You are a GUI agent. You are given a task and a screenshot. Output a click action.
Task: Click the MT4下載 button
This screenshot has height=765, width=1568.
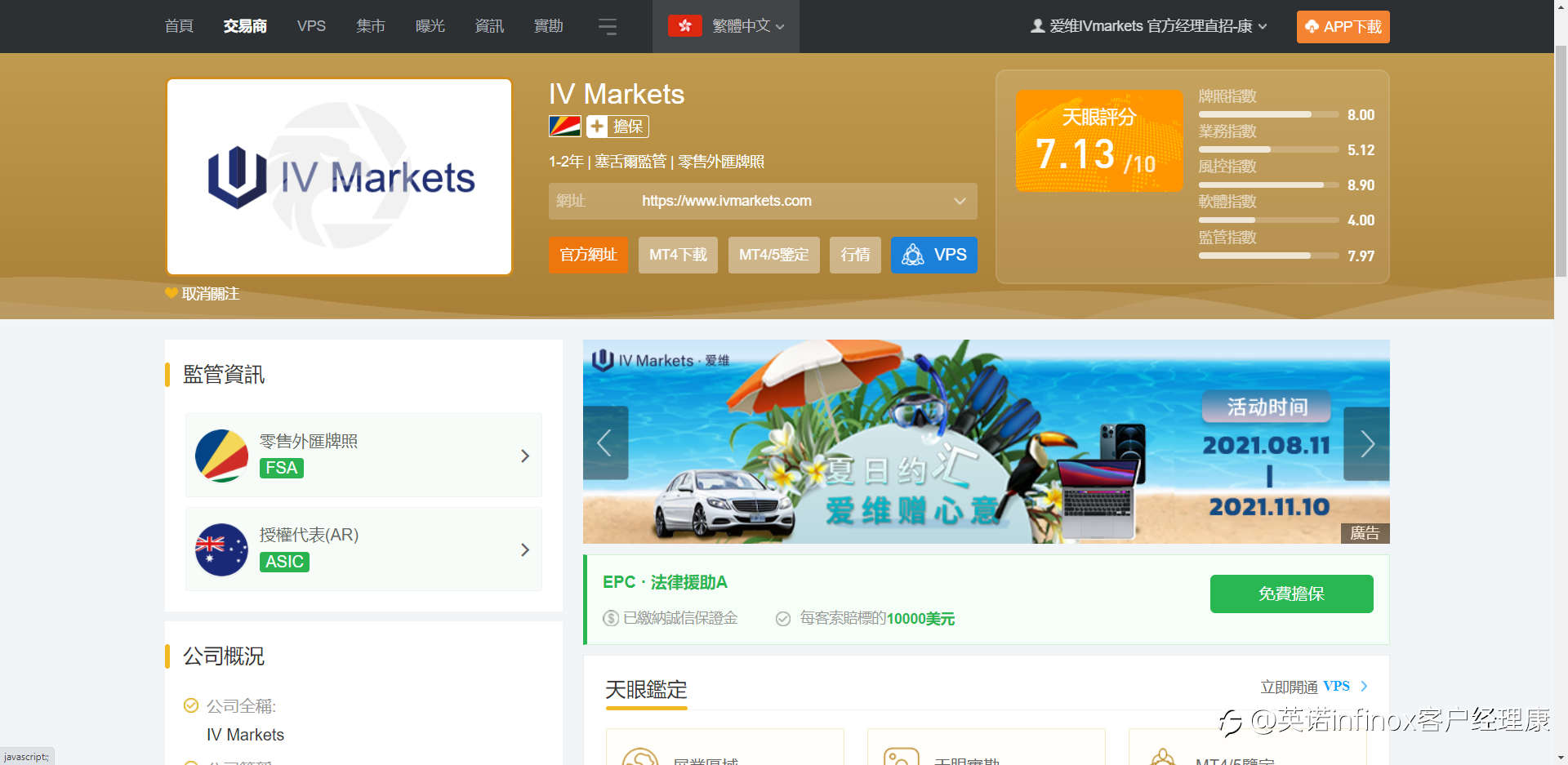click(678, 255)
